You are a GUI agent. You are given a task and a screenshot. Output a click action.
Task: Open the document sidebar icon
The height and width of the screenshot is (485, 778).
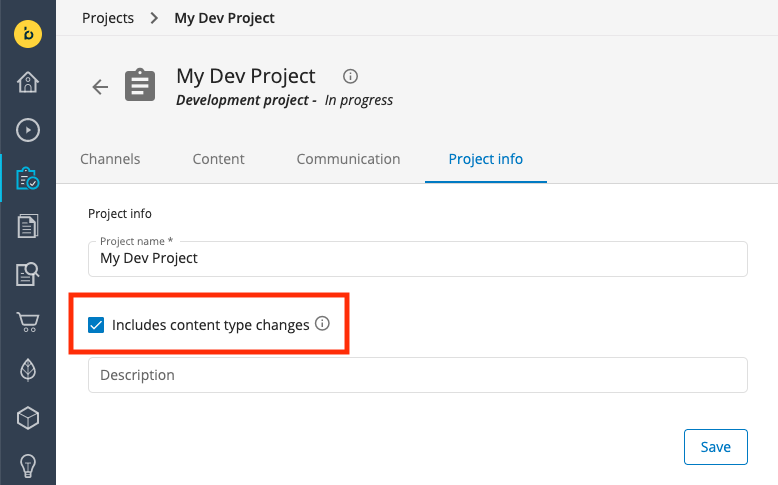28,226
